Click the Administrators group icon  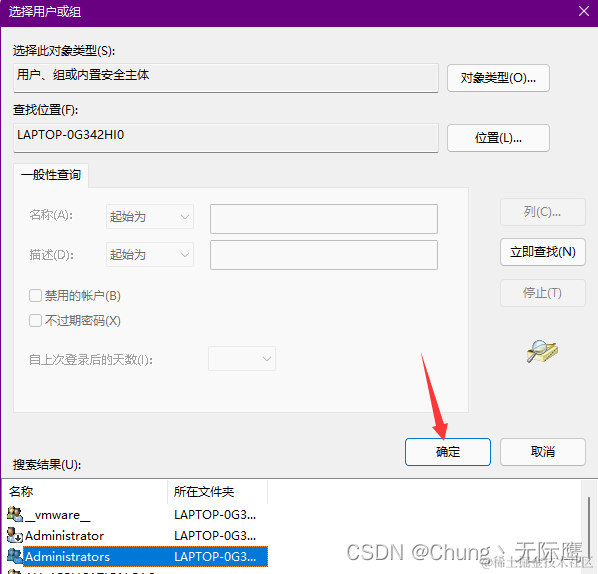pyautogui.click(x=15, y=556)
